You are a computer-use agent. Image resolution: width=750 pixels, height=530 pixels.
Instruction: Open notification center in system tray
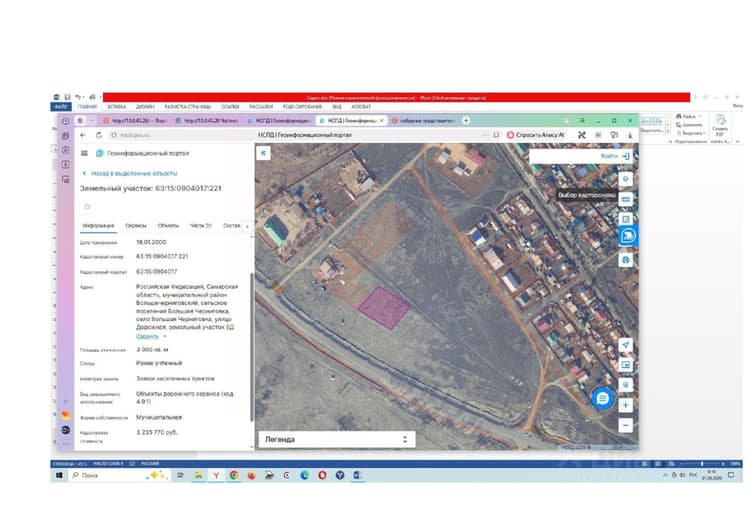click(731, 475)
